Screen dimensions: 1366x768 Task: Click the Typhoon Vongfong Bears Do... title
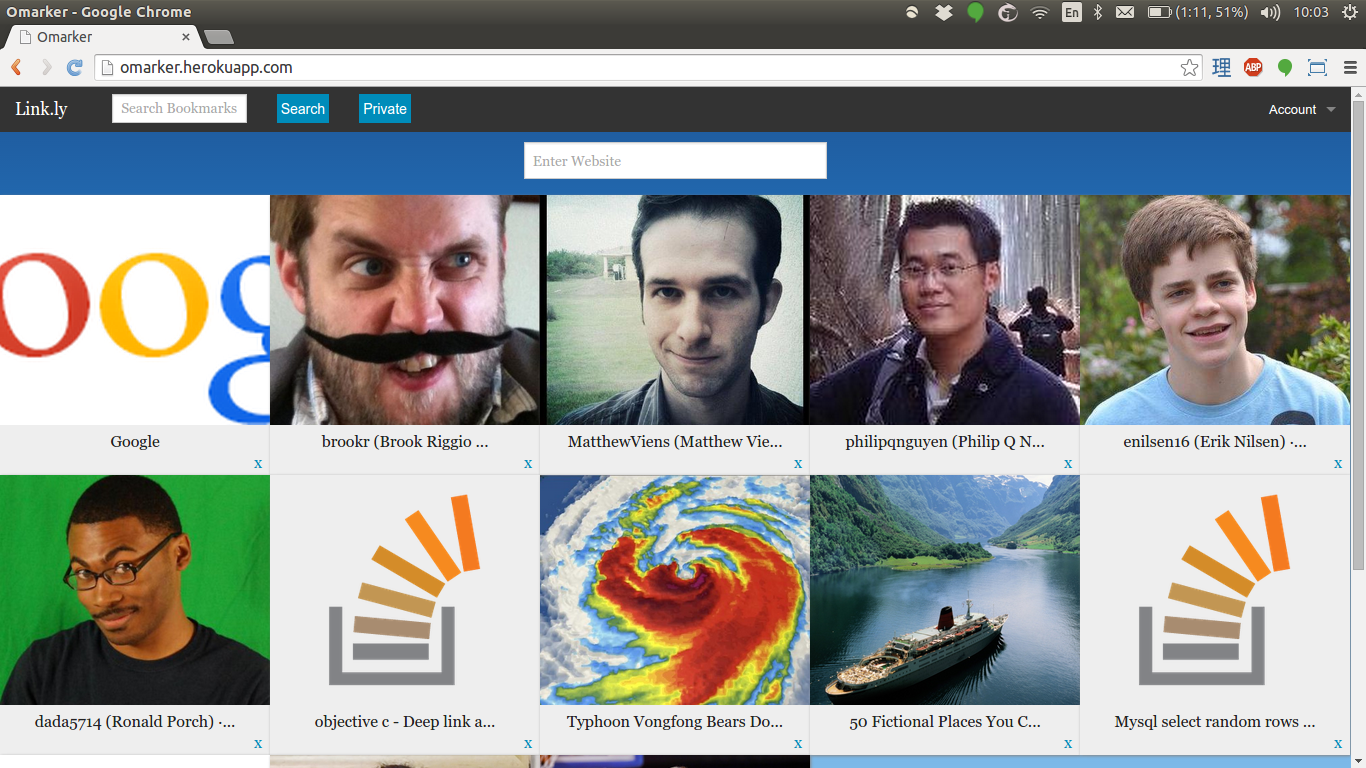(x=675, y=721)
